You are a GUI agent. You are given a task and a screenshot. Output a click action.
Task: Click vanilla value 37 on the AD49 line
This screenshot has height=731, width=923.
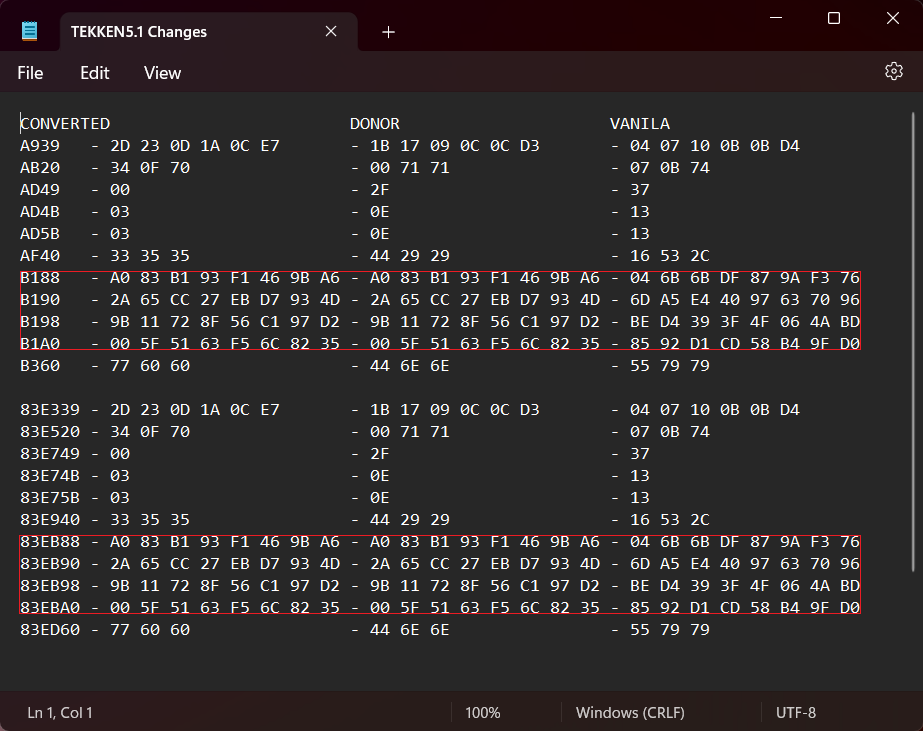pyautogui.click(x=640, y=190)
